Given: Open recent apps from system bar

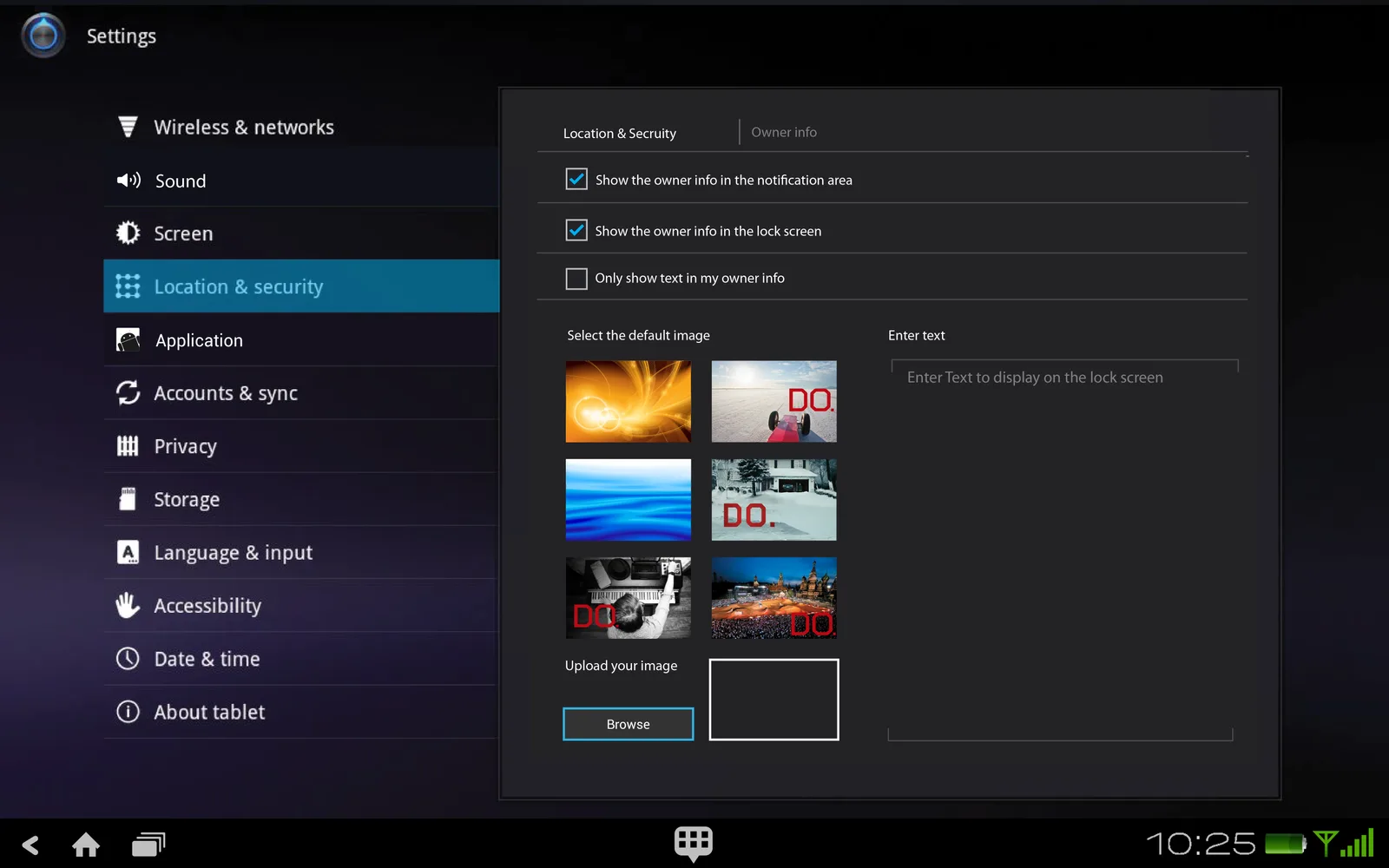Looking at the screenshot, I should [x=148, y=844].
